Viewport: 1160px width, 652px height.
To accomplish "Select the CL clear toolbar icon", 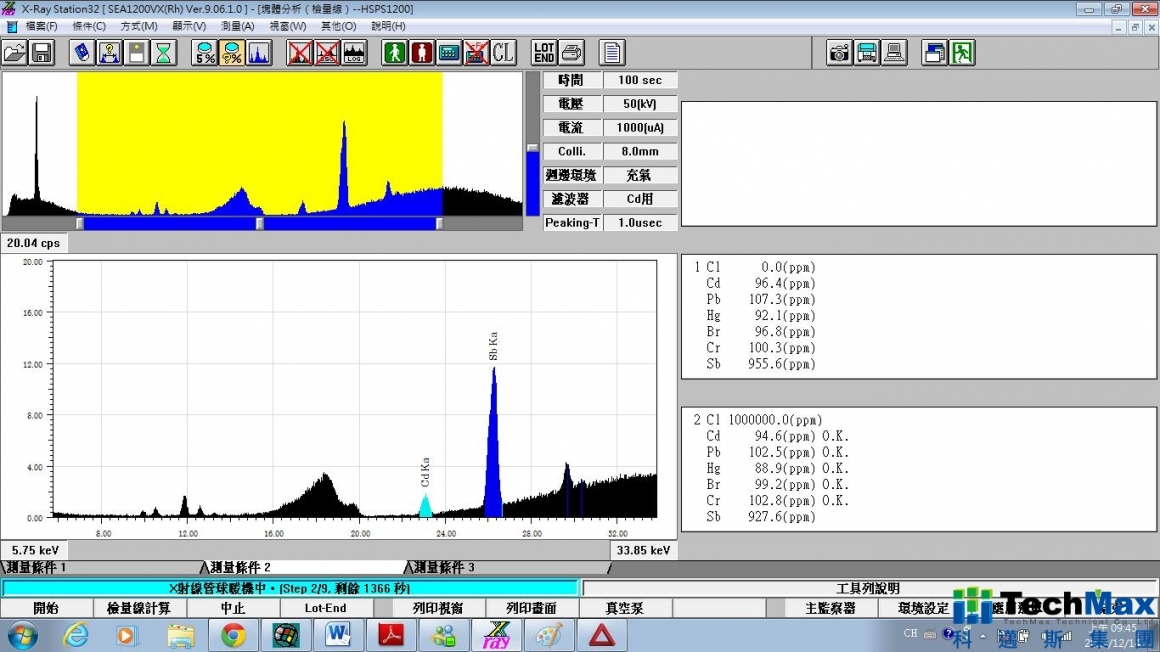I will pos(503,53).
